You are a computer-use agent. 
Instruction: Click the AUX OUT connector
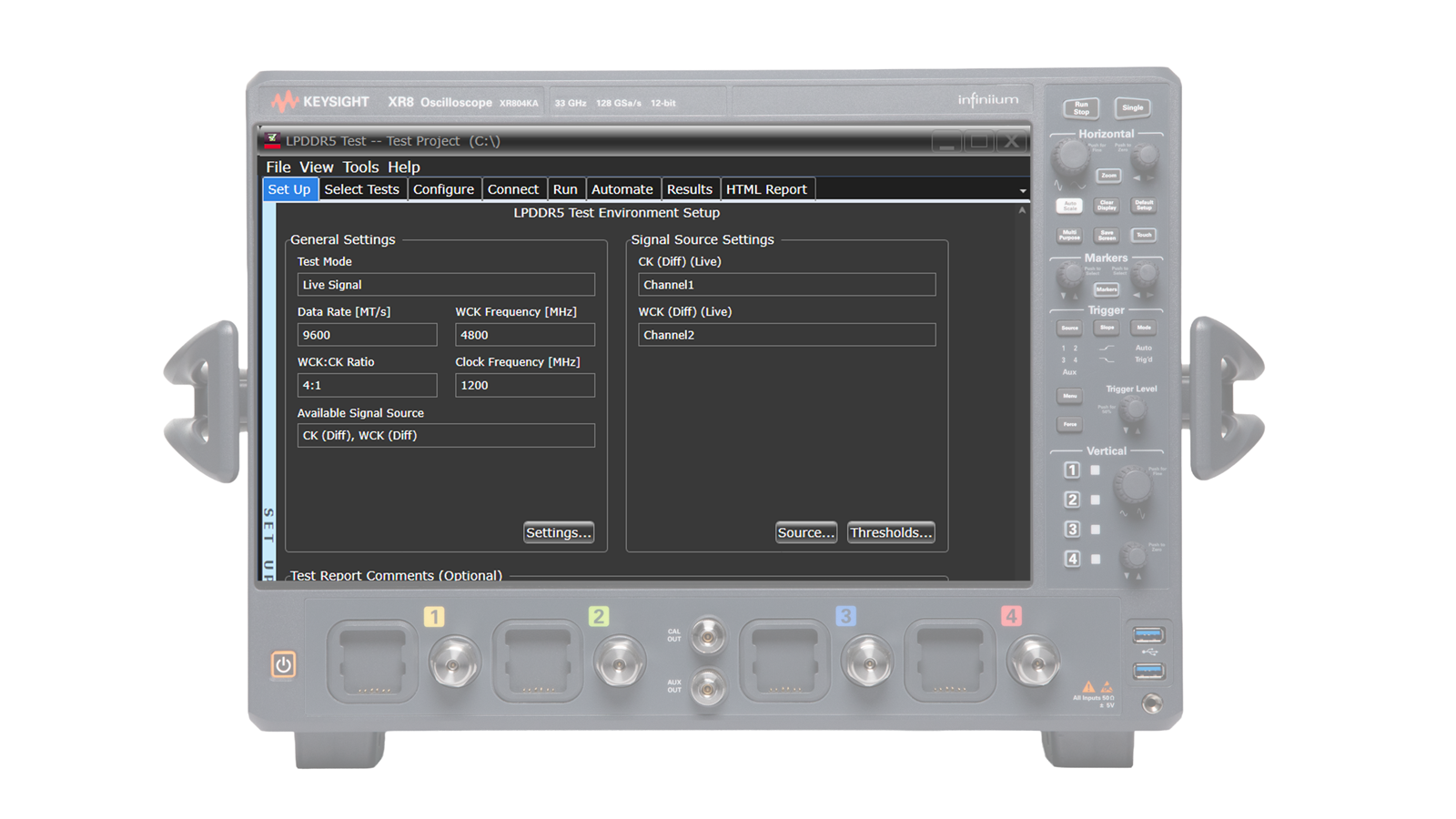[707, 688]
